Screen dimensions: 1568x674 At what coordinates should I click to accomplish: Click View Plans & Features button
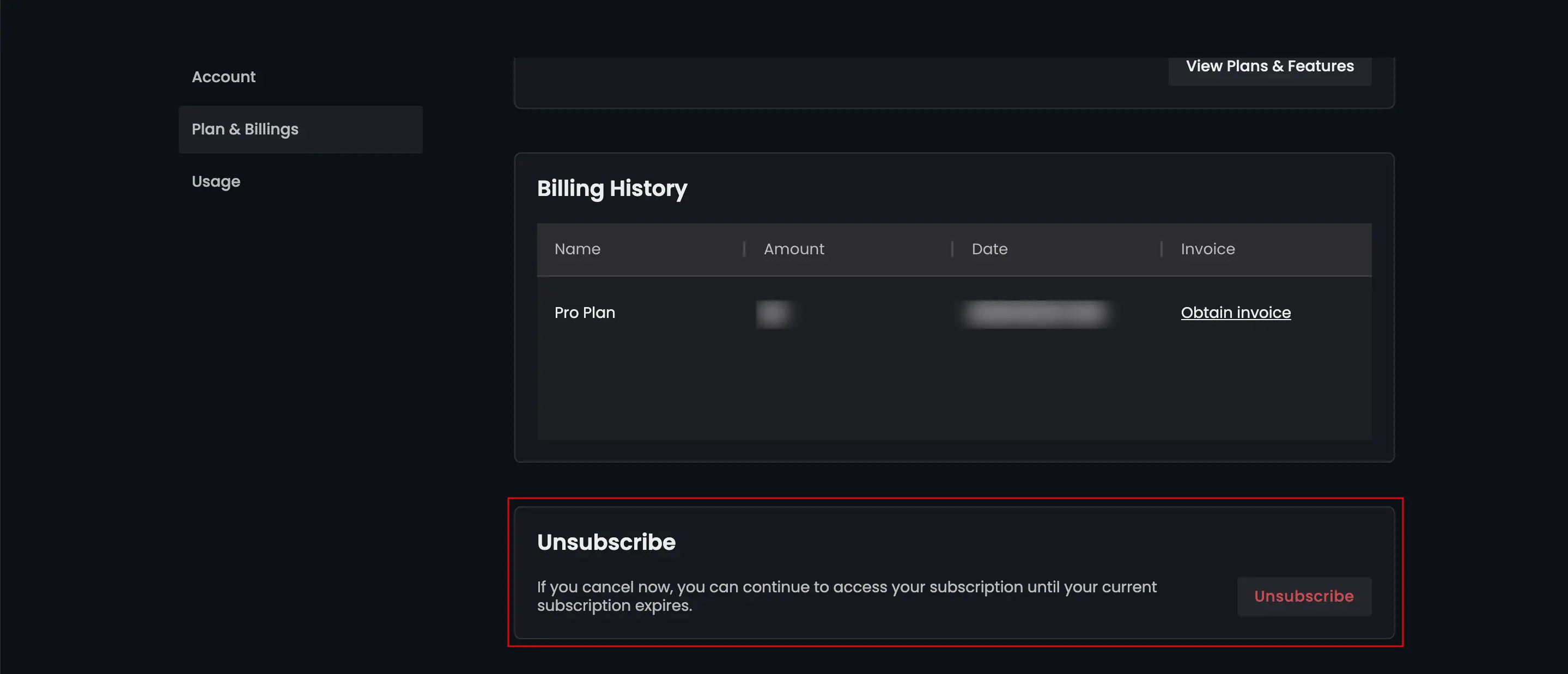click(x=1270, y=66)
